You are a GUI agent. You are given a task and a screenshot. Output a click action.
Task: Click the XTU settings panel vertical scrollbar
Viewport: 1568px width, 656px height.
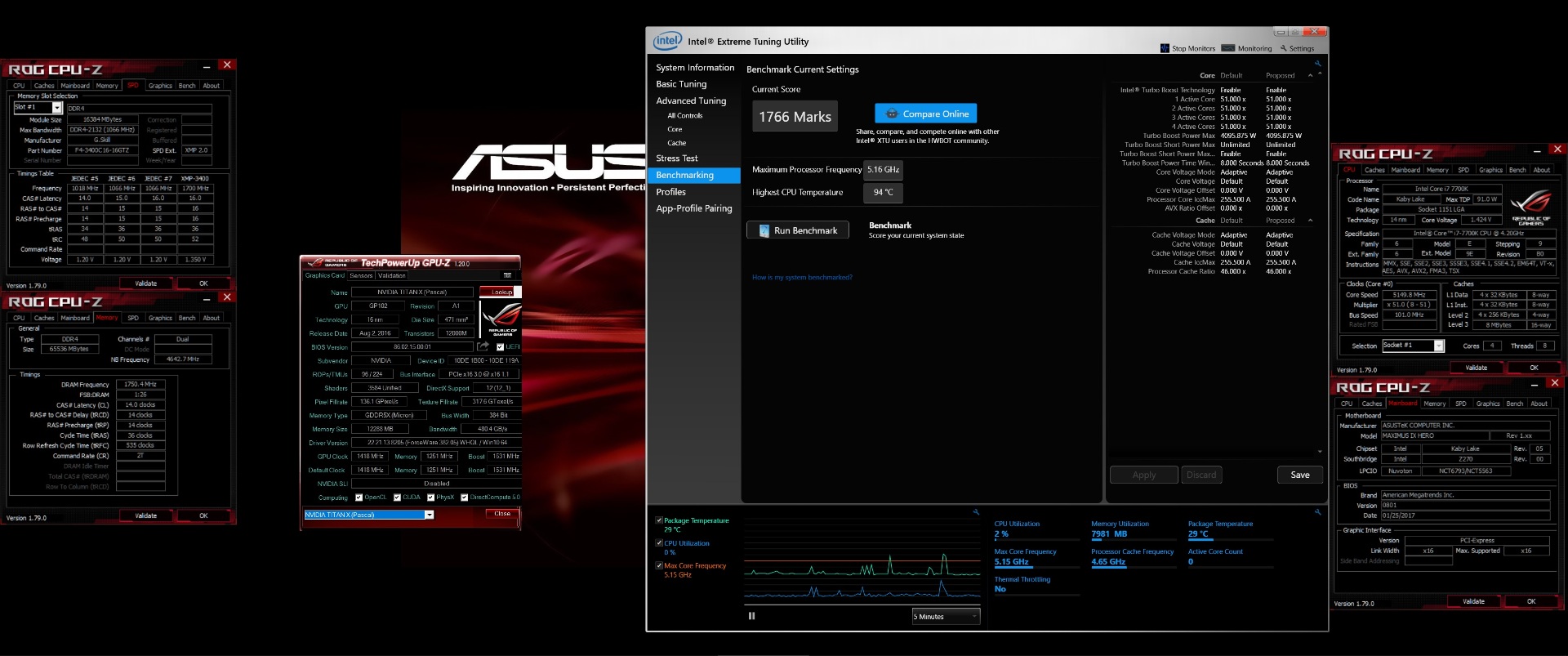pos(1320,261)
